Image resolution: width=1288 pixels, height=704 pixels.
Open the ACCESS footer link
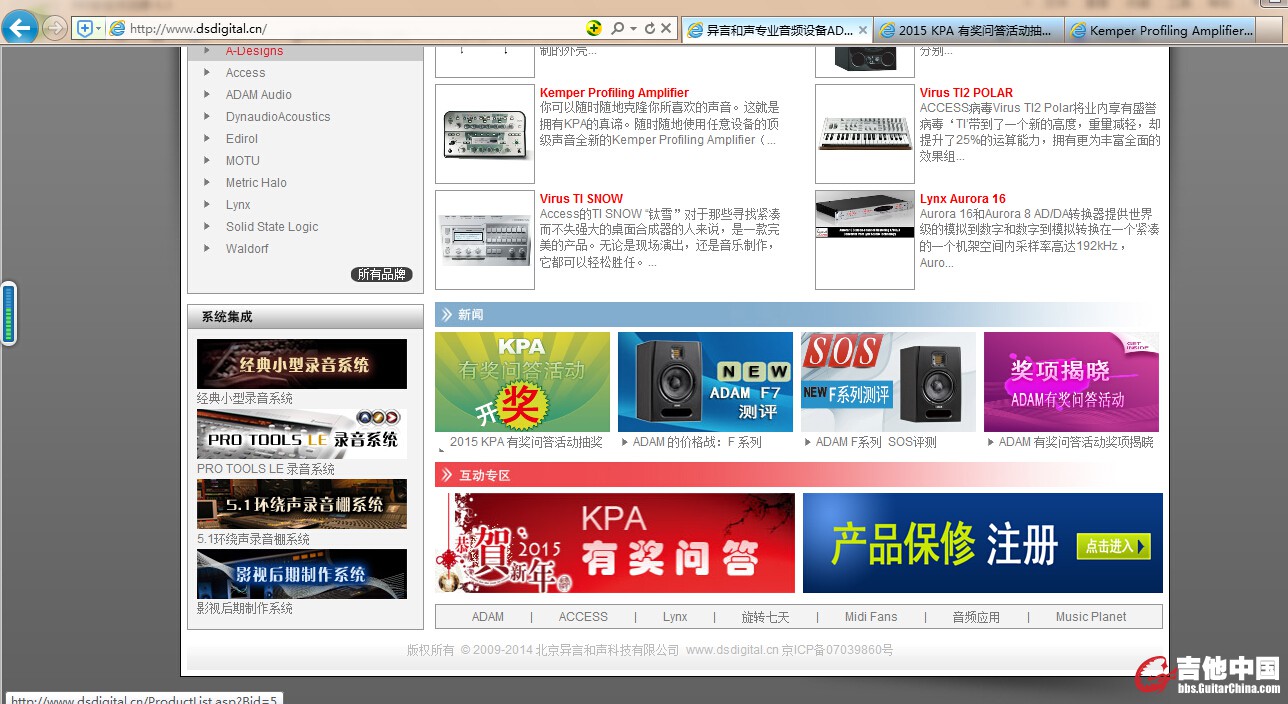583,617
